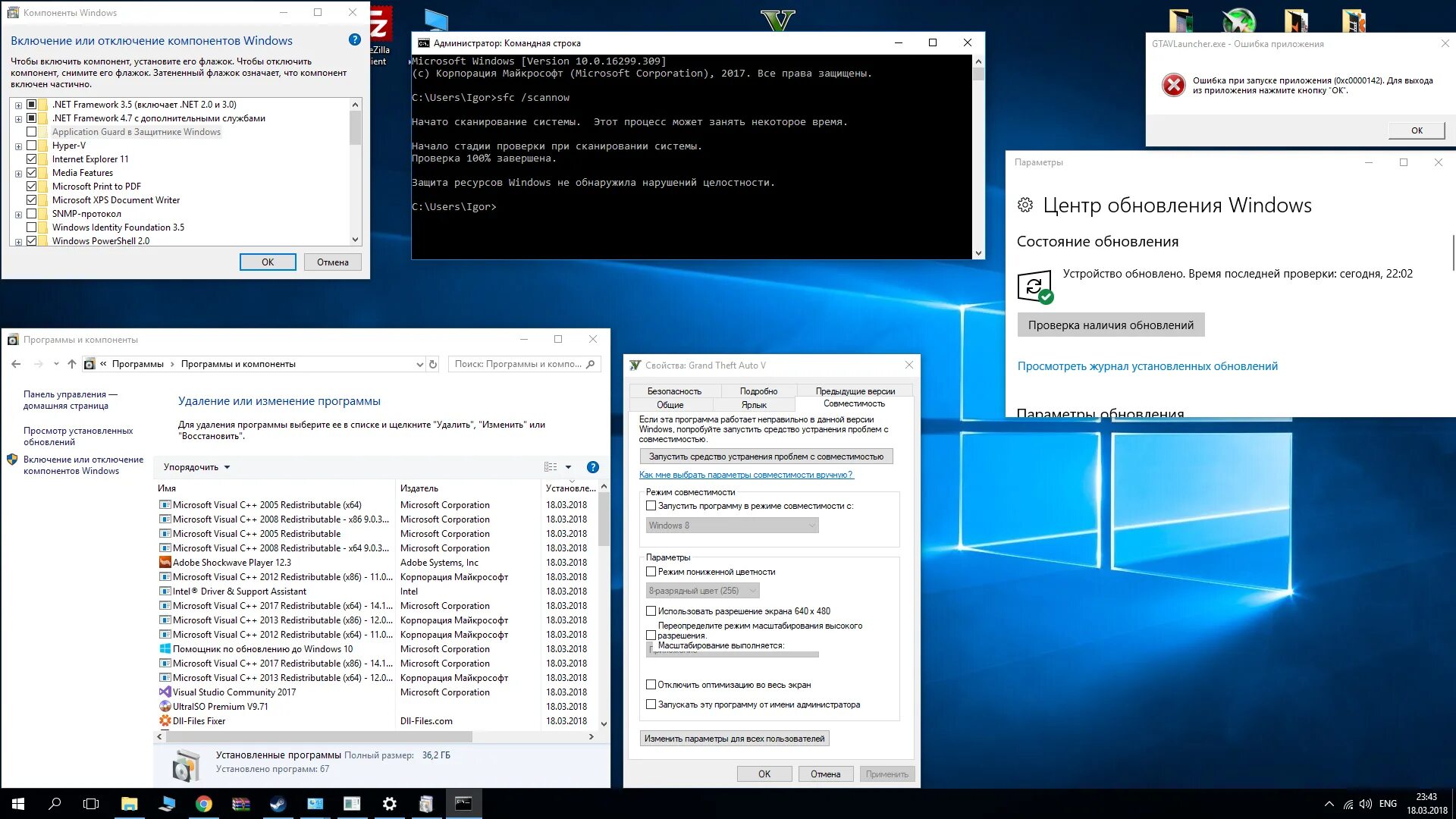The height and width of the screenshot is (819, 1456).
Task: Open the Settings gear icon in the taskbar
Action: [389, 804]
